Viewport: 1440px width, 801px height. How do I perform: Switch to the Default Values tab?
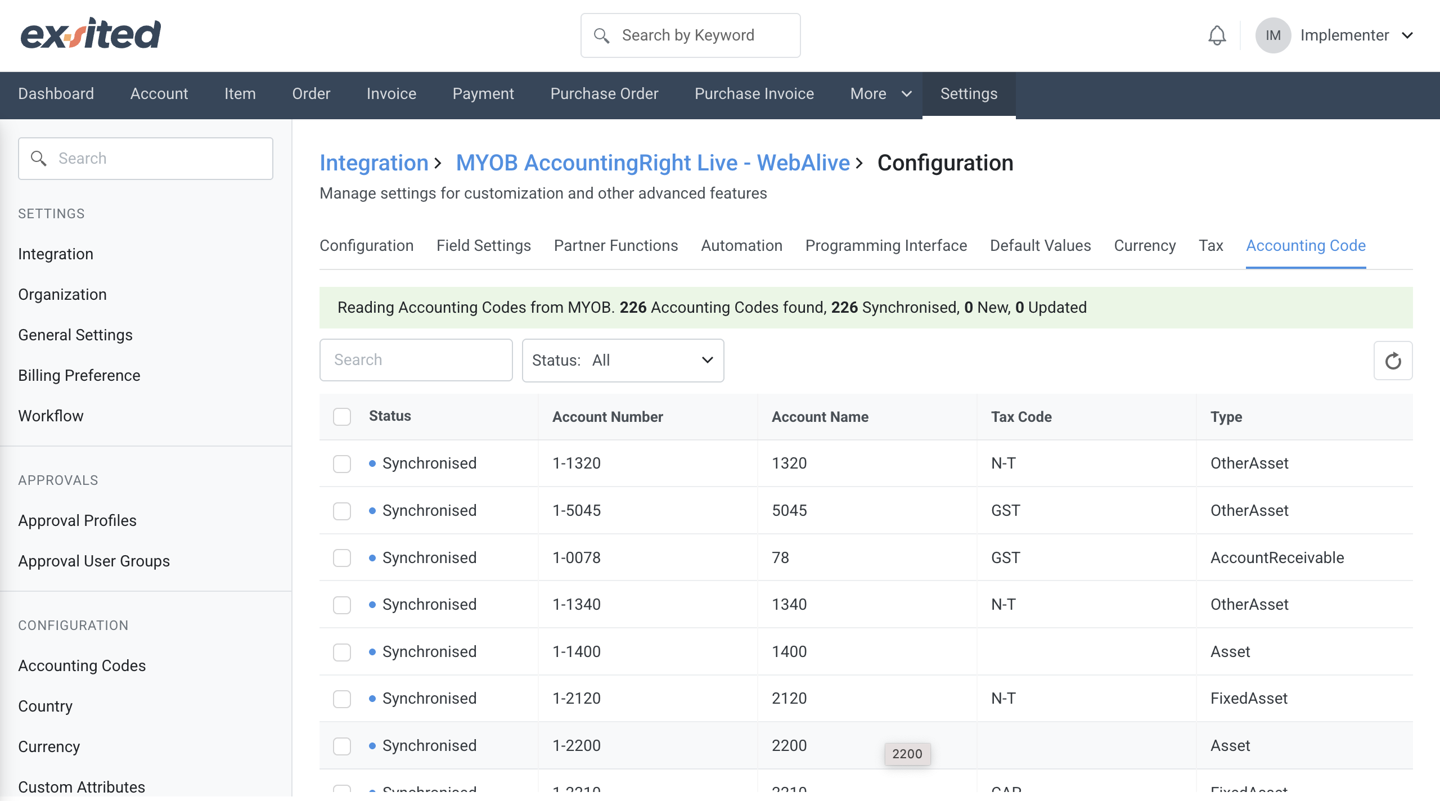(x=1040, y=246)
